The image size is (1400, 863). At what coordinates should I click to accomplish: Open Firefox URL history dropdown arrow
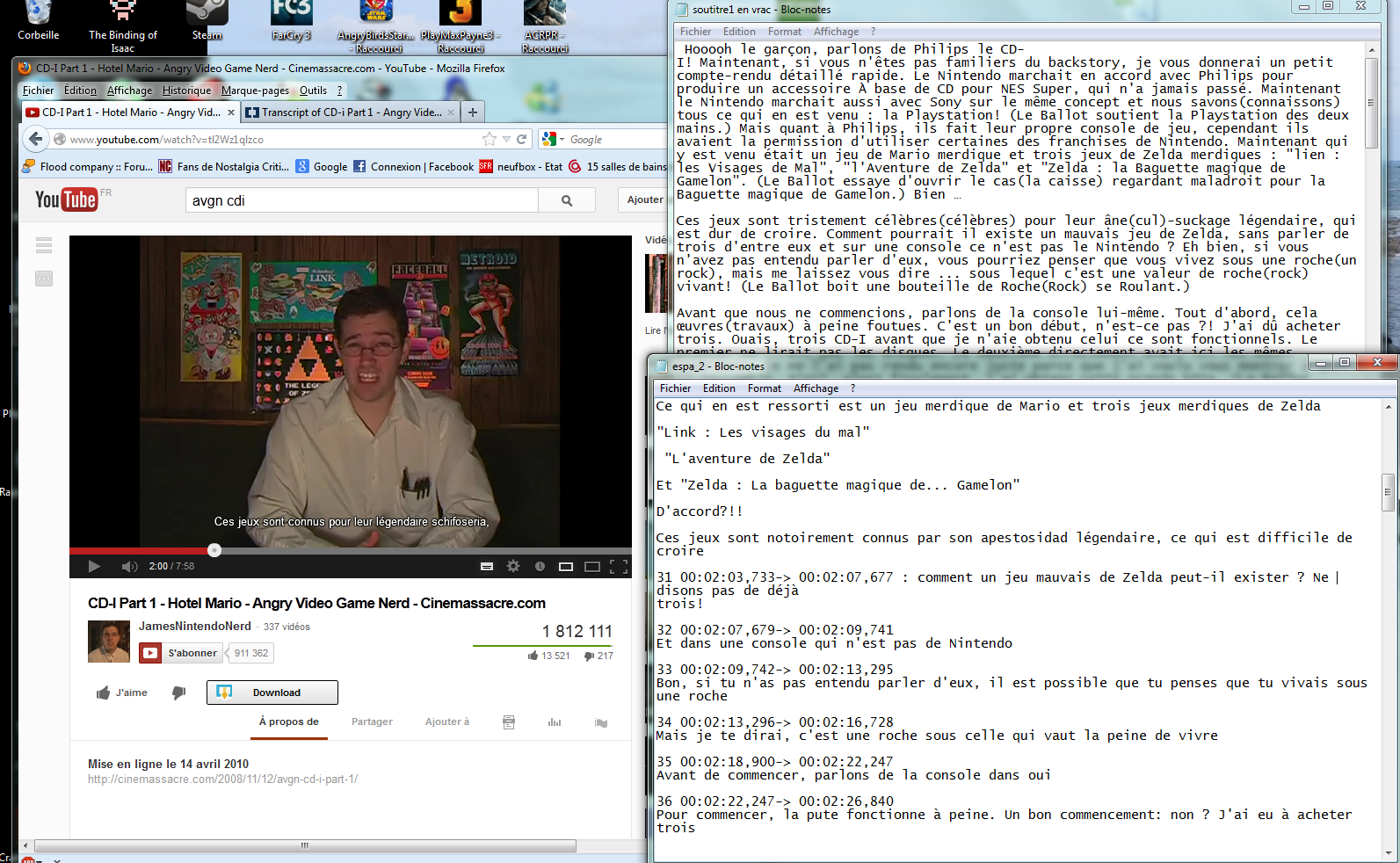pyautogui.click(x=506, y=139)
